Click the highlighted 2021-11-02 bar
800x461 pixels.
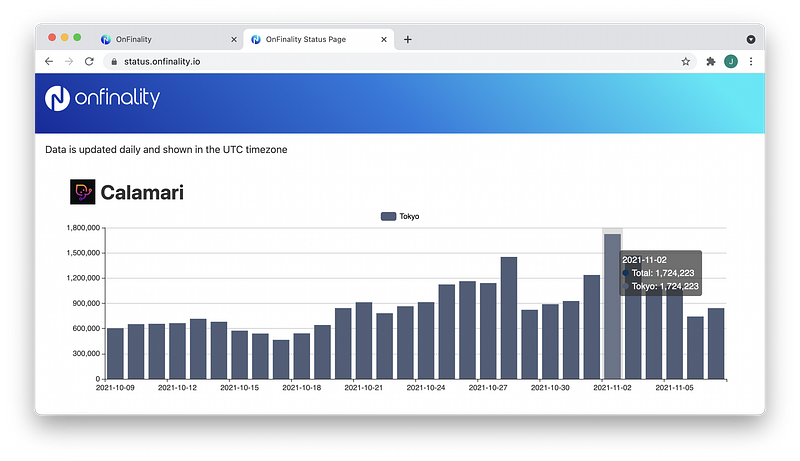pos(612,306)
